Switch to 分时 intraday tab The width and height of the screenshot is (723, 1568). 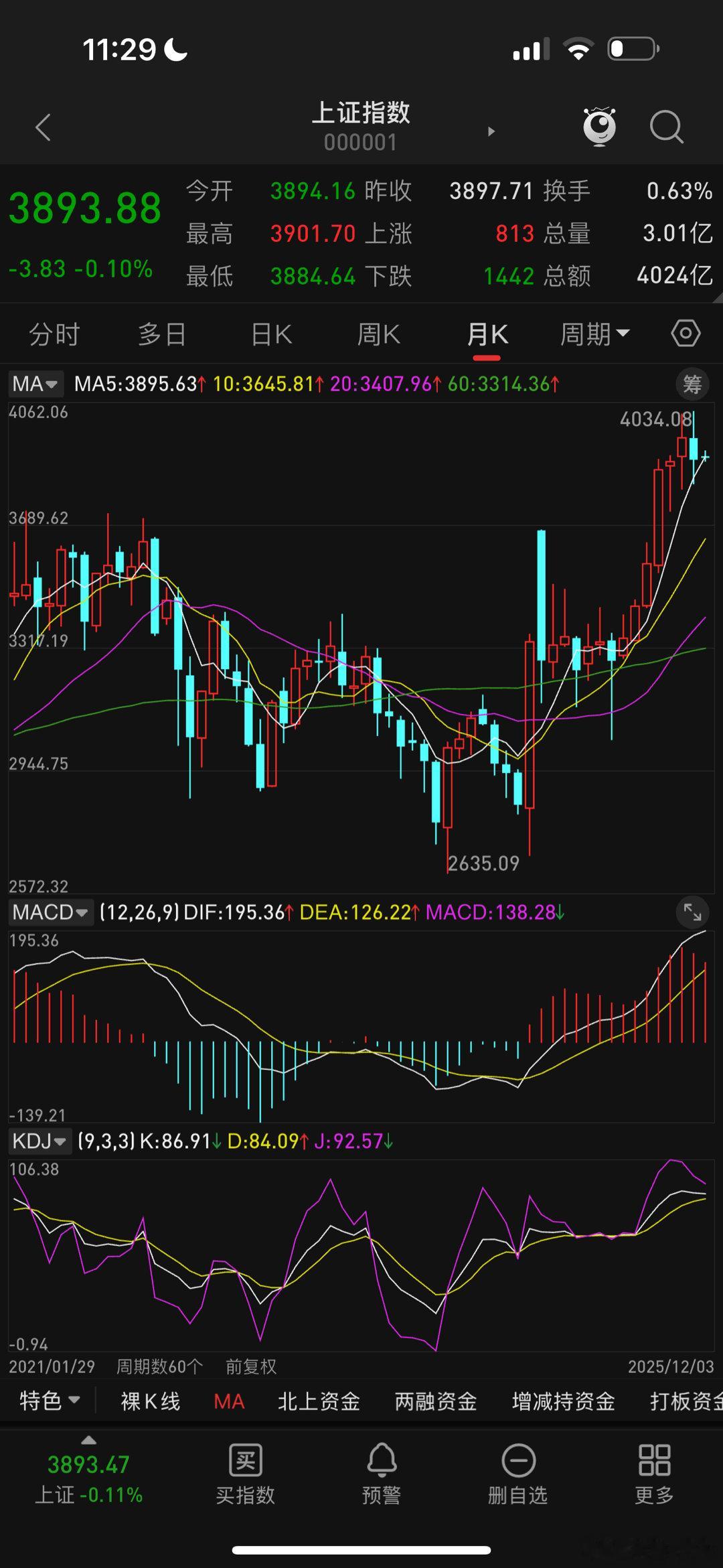pyautogui.click(x=54, y=334)
